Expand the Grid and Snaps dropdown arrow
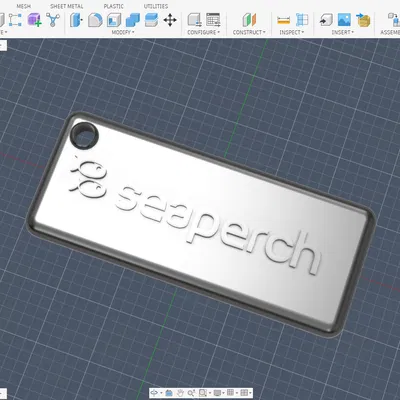The width and height of the screenshot is (400, 400). coord(237,393)
